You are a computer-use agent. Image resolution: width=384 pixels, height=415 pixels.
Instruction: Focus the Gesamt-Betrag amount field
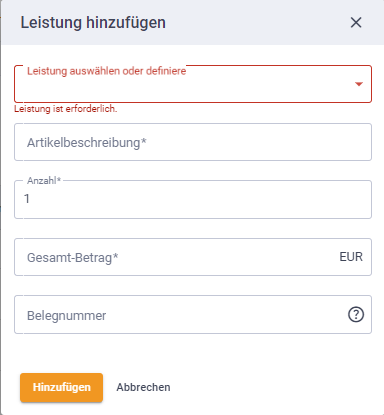point(193,257)
